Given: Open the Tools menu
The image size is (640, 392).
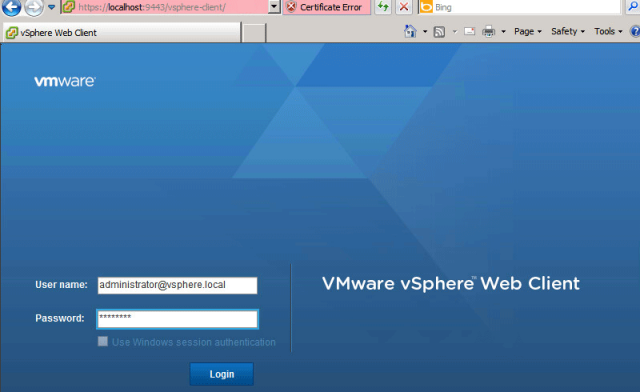Looking at the screenshot, I should click(608, 31).
